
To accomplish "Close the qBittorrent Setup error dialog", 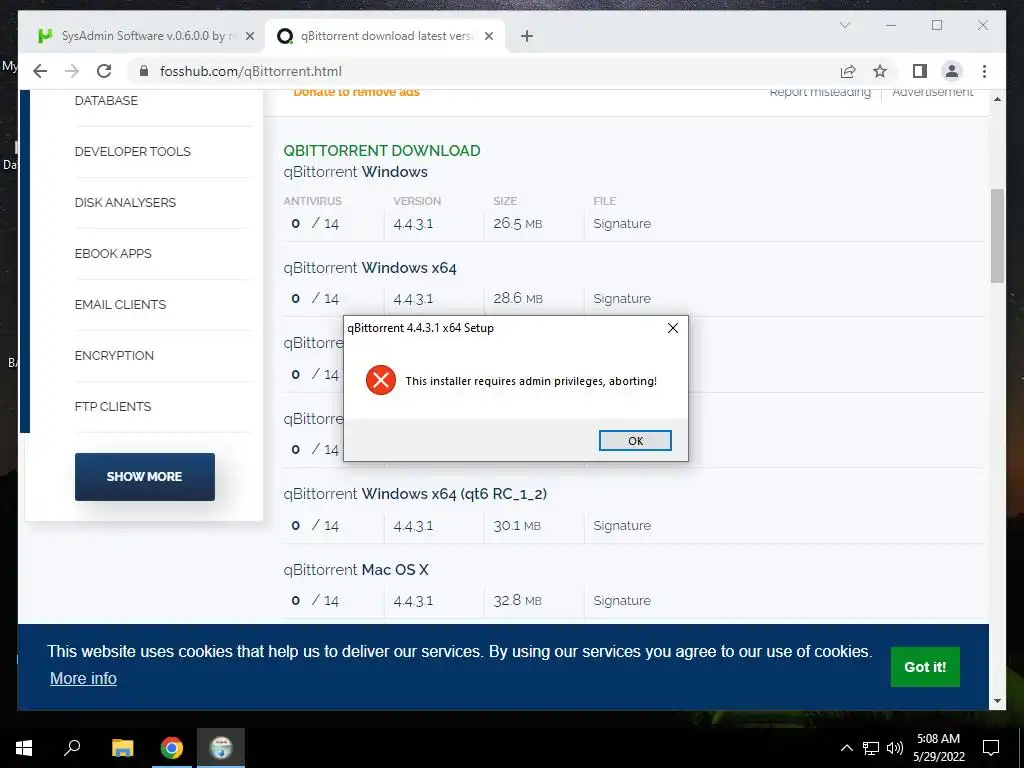I will pyautogui.click(x=673, y=328).
